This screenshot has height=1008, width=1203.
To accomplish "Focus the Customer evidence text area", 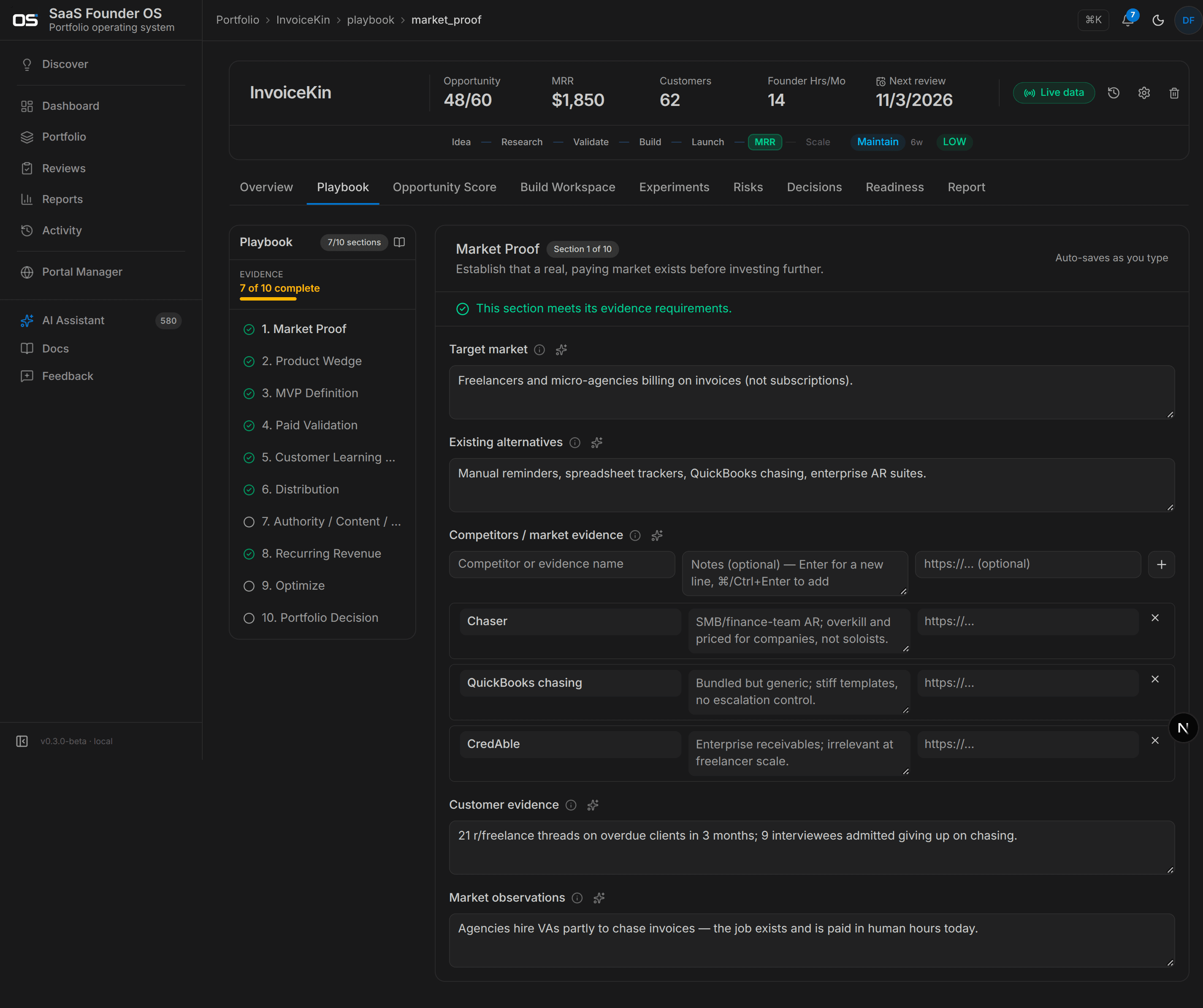I will click(x=812, y=847).
